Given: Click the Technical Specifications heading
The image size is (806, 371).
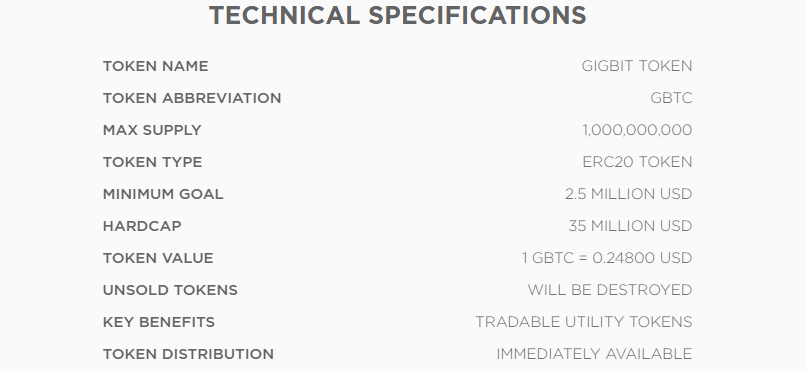Looking at the screenshot, I should click(x=397, y=15).
